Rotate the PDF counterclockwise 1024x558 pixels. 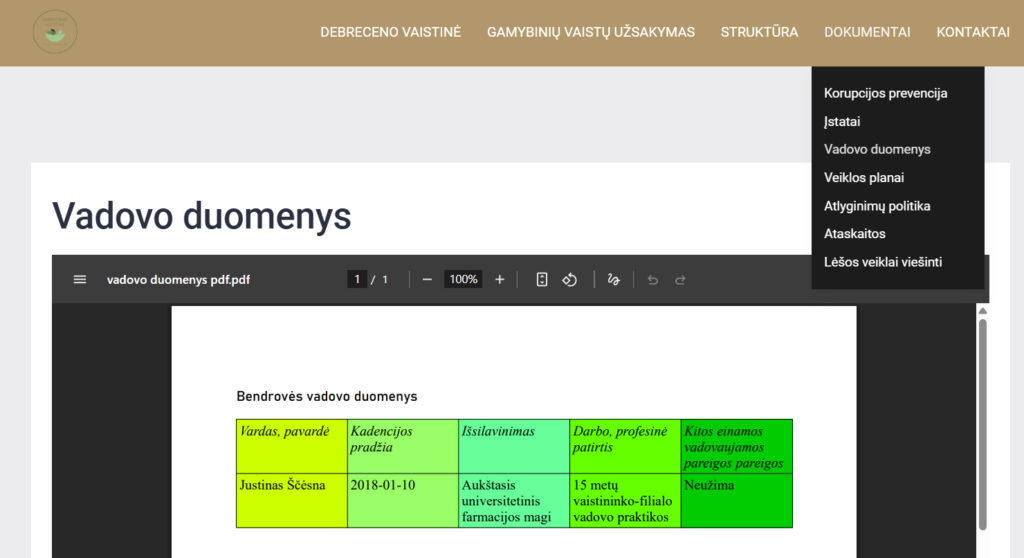[x=570, y=280]
